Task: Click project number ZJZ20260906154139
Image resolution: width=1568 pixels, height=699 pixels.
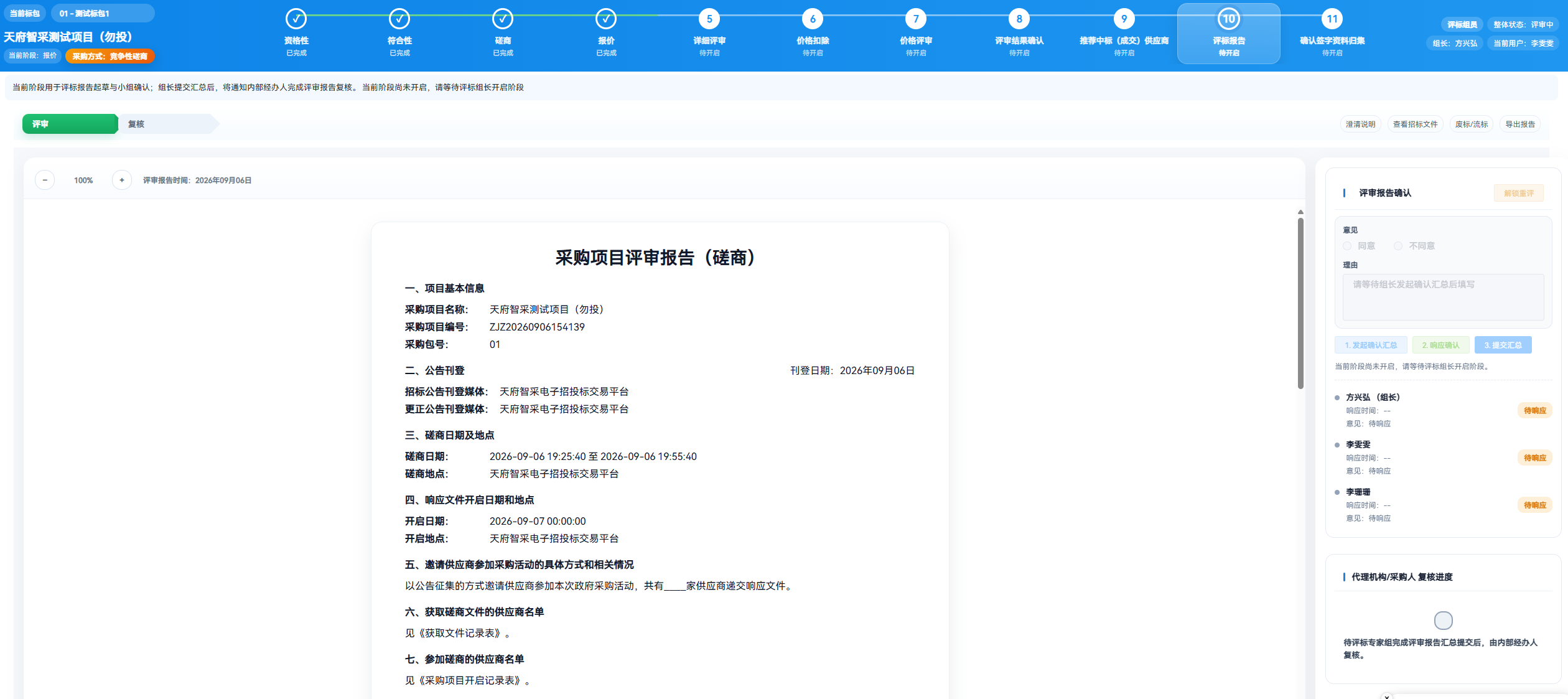Action: 537,327
